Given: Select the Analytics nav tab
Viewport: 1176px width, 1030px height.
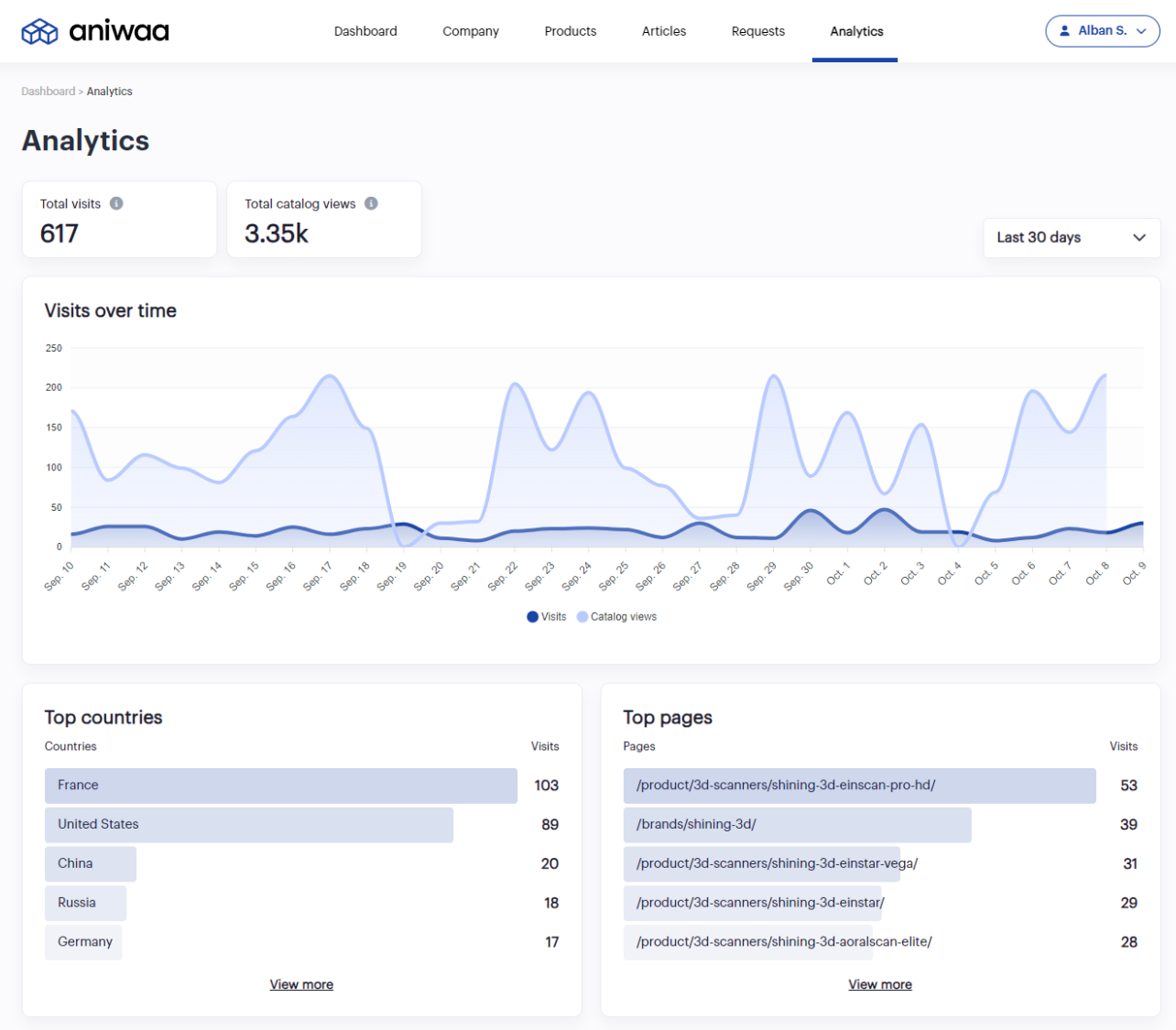Looking at the screenshot, I should click(x=856, y=31).
